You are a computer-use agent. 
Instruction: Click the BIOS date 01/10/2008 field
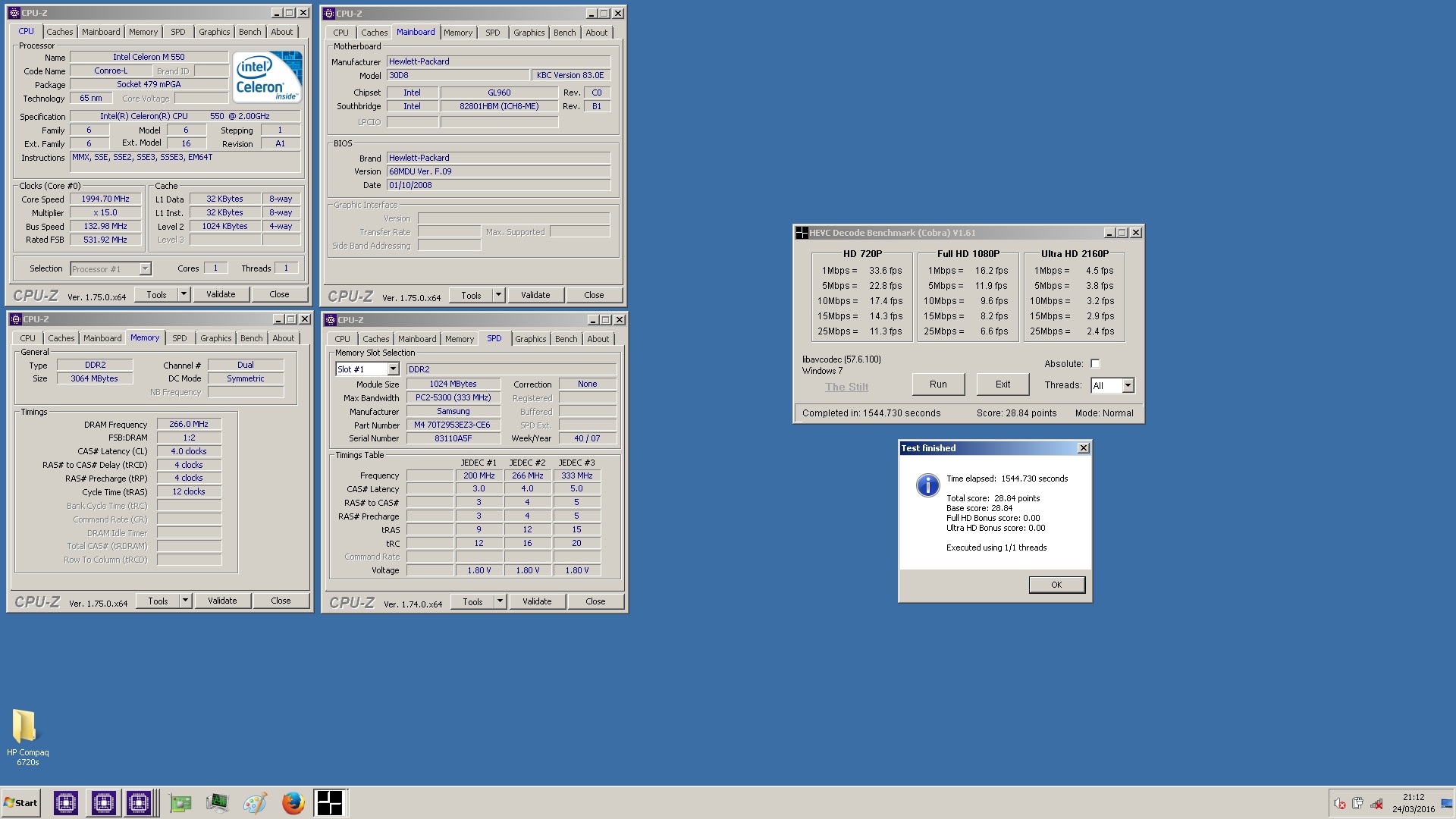point(498,185)
